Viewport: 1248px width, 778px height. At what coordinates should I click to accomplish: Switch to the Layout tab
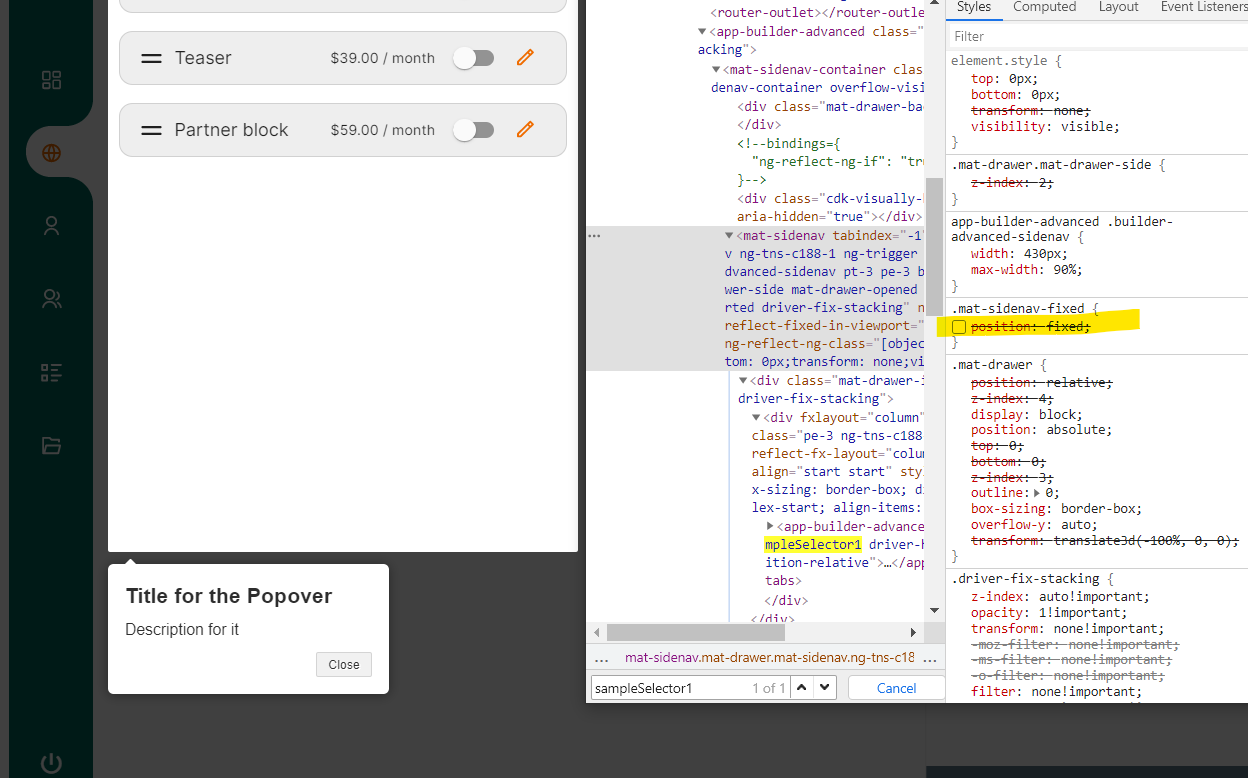[1118, 8]
